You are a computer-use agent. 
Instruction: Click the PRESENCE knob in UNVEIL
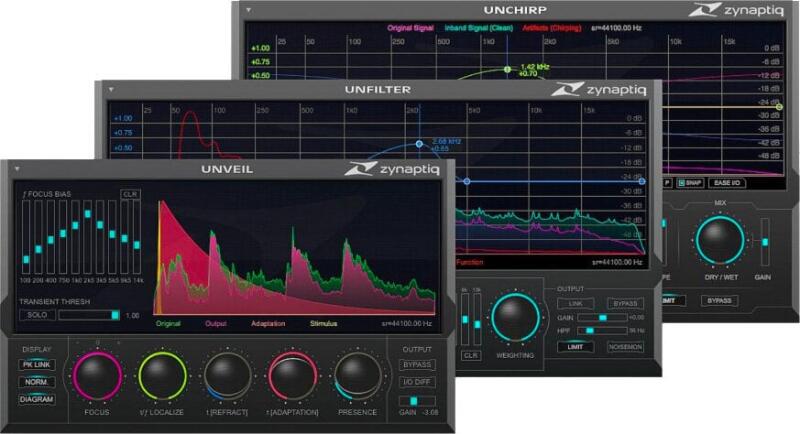pos(357,377)
